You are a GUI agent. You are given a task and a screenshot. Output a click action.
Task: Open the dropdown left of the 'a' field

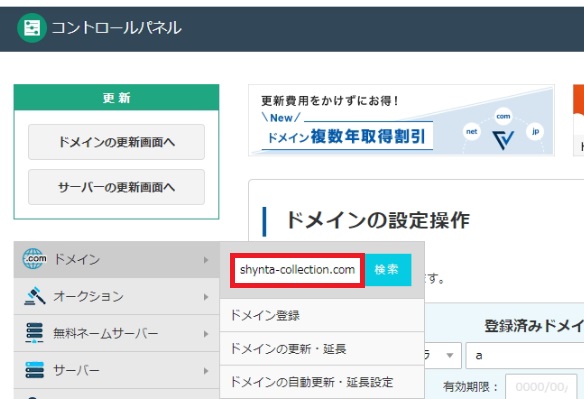[443, 355]
